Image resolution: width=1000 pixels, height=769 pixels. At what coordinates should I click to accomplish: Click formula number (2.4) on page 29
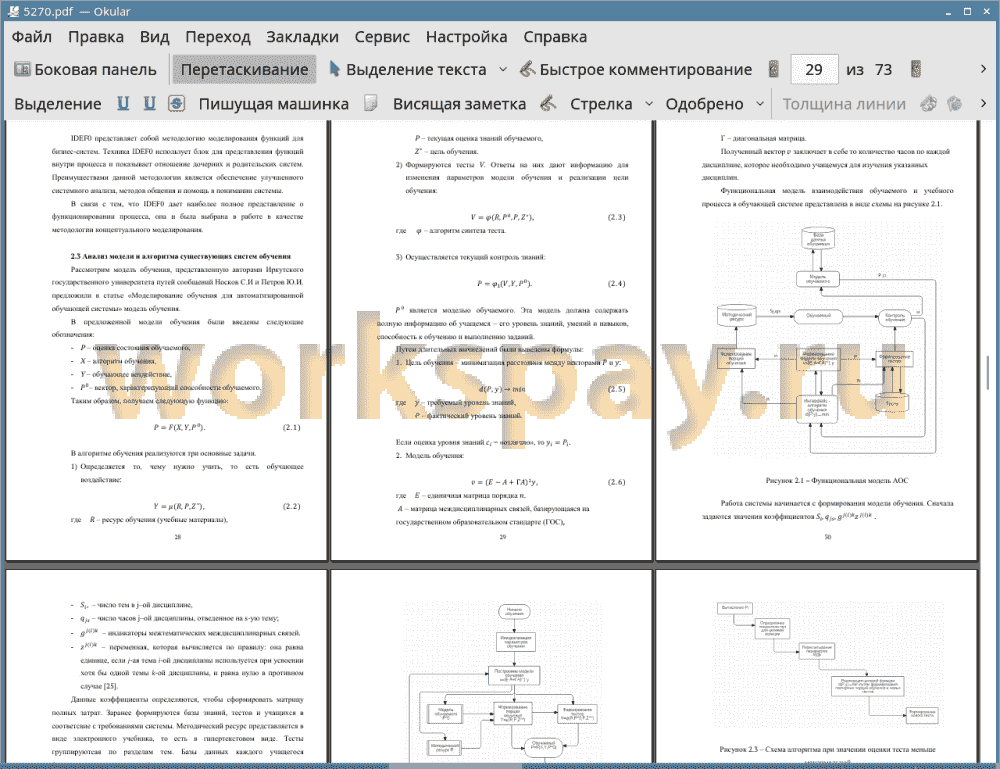click(x=617, y=283)
